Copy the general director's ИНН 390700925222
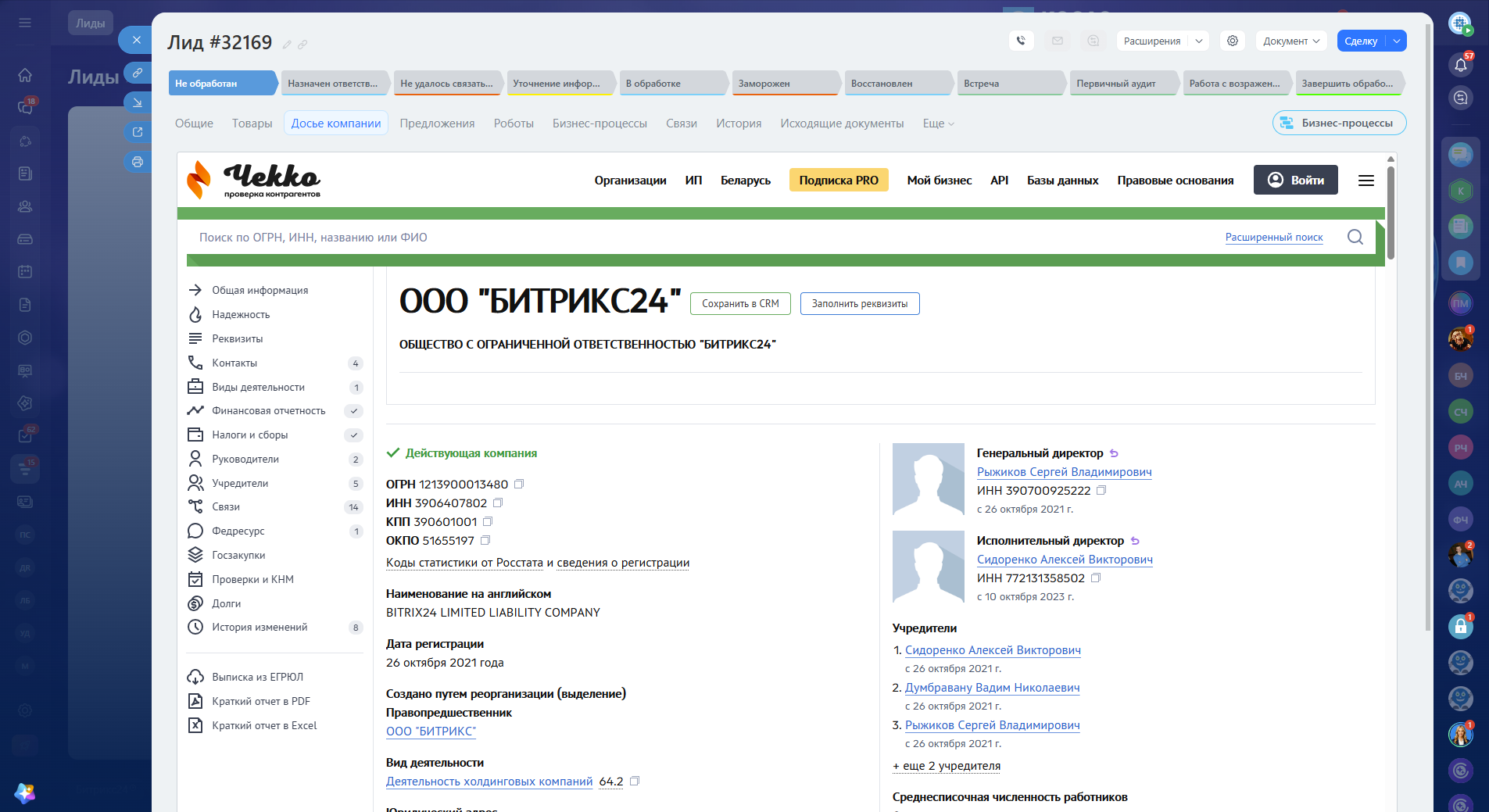The height and width of the screenshot is (812, 1489). click(1101, 491)
